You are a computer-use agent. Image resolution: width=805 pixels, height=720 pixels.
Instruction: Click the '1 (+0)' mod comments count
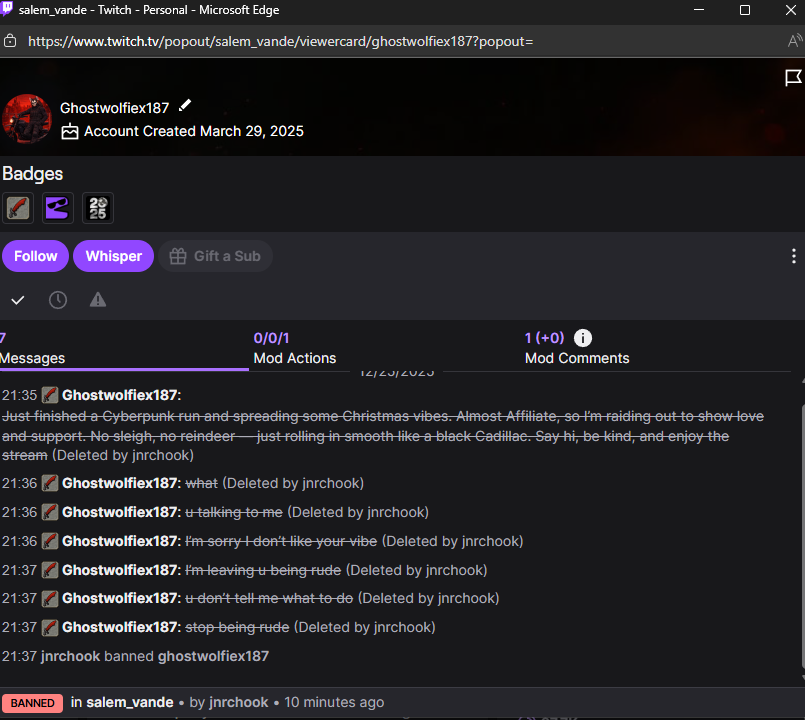point(544,338)
